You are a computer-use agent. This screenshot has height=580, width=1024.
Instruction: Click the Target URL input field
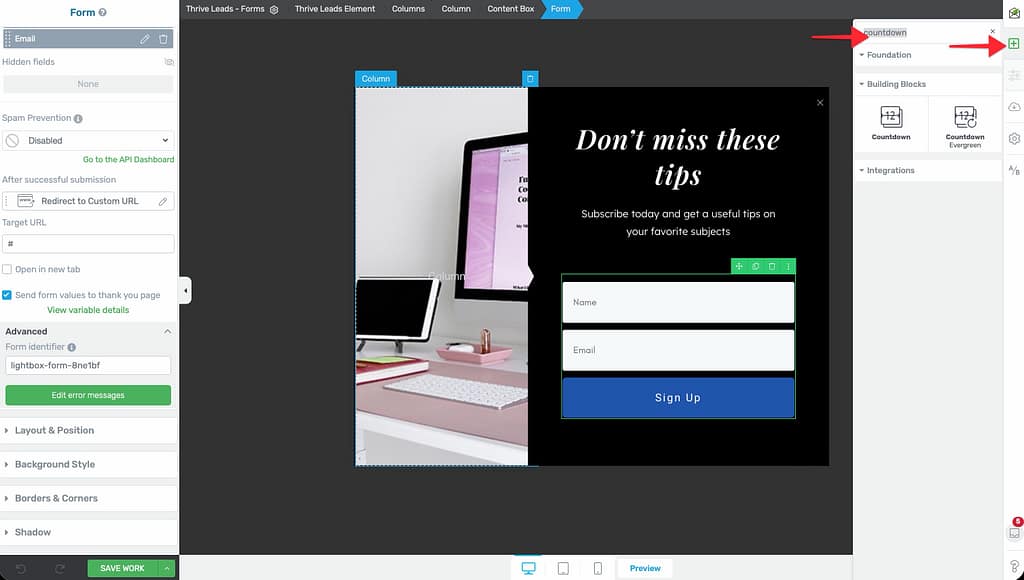(x=88, y=244)
